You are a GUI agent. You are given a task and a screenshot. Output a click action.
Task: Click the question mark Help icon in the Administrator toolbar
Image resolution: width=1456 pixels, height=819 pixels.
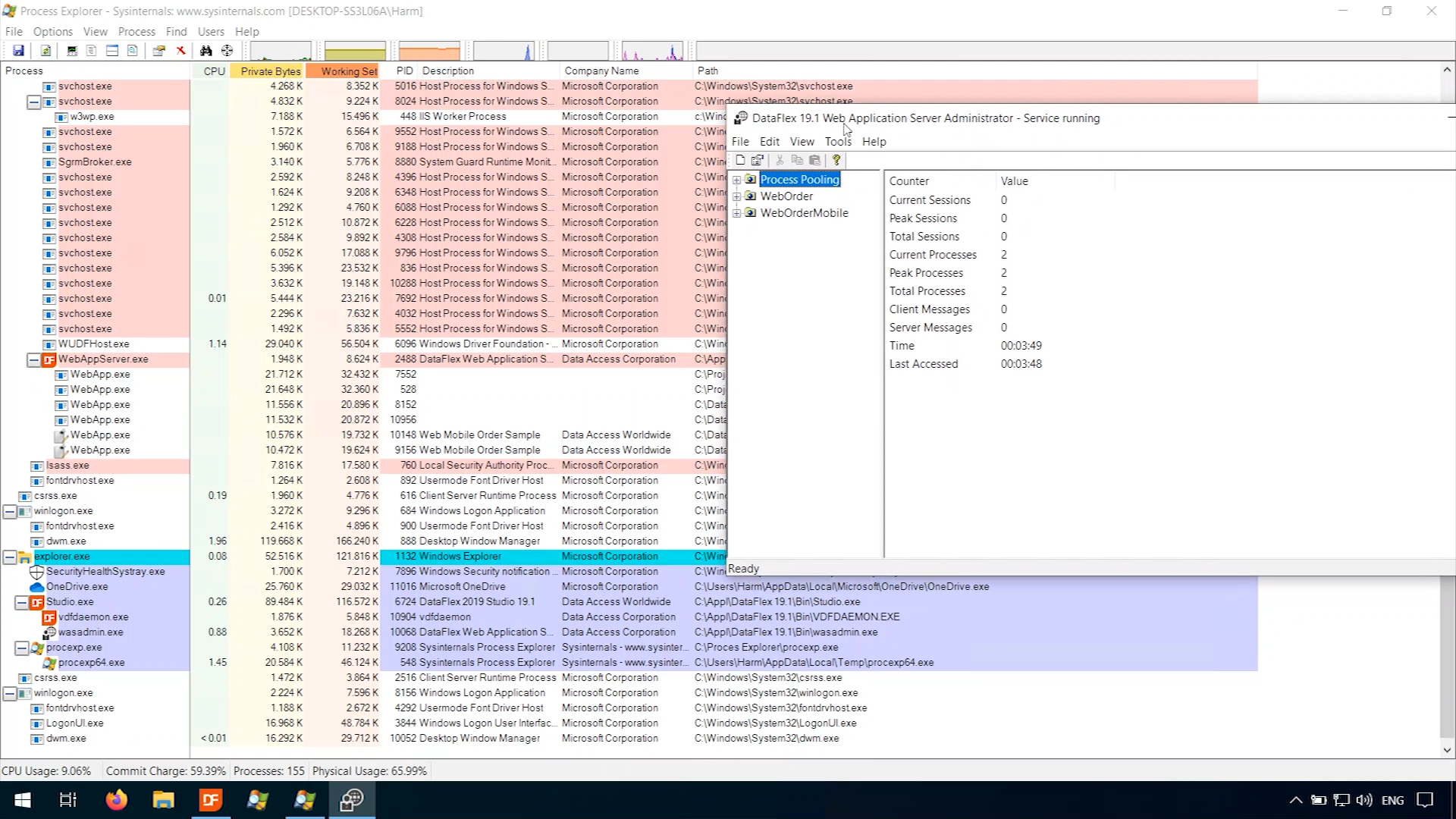pos(836,160)
